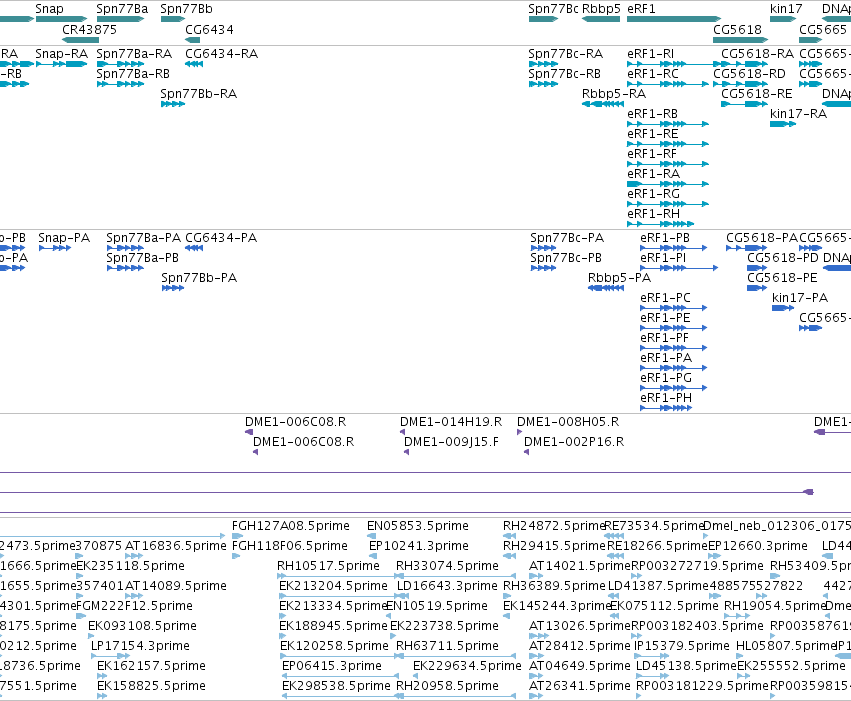Select the DME1-009J15.F BAC end label
Image resolution: width=851 pixels, height=701 pixels.
pos(452,442)
